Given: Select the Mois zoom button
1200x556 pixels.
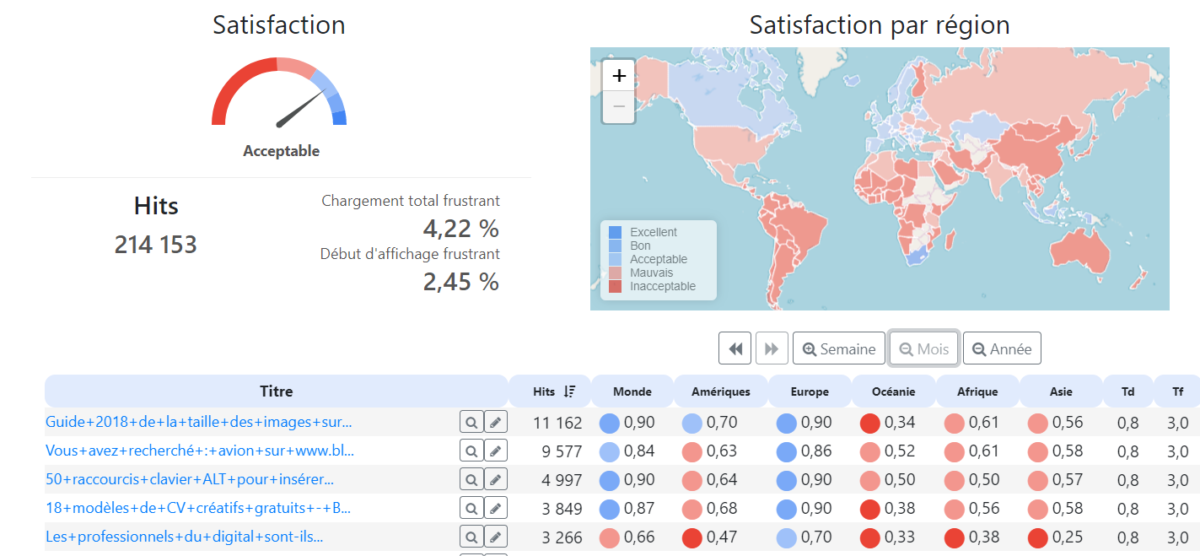Looking at the screenshot, I should 924,349.
